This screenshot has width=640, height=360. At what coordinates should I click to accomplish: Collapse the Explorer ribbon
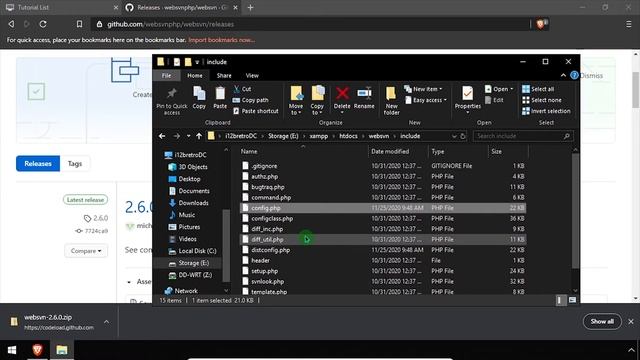[x=563, y=75]
